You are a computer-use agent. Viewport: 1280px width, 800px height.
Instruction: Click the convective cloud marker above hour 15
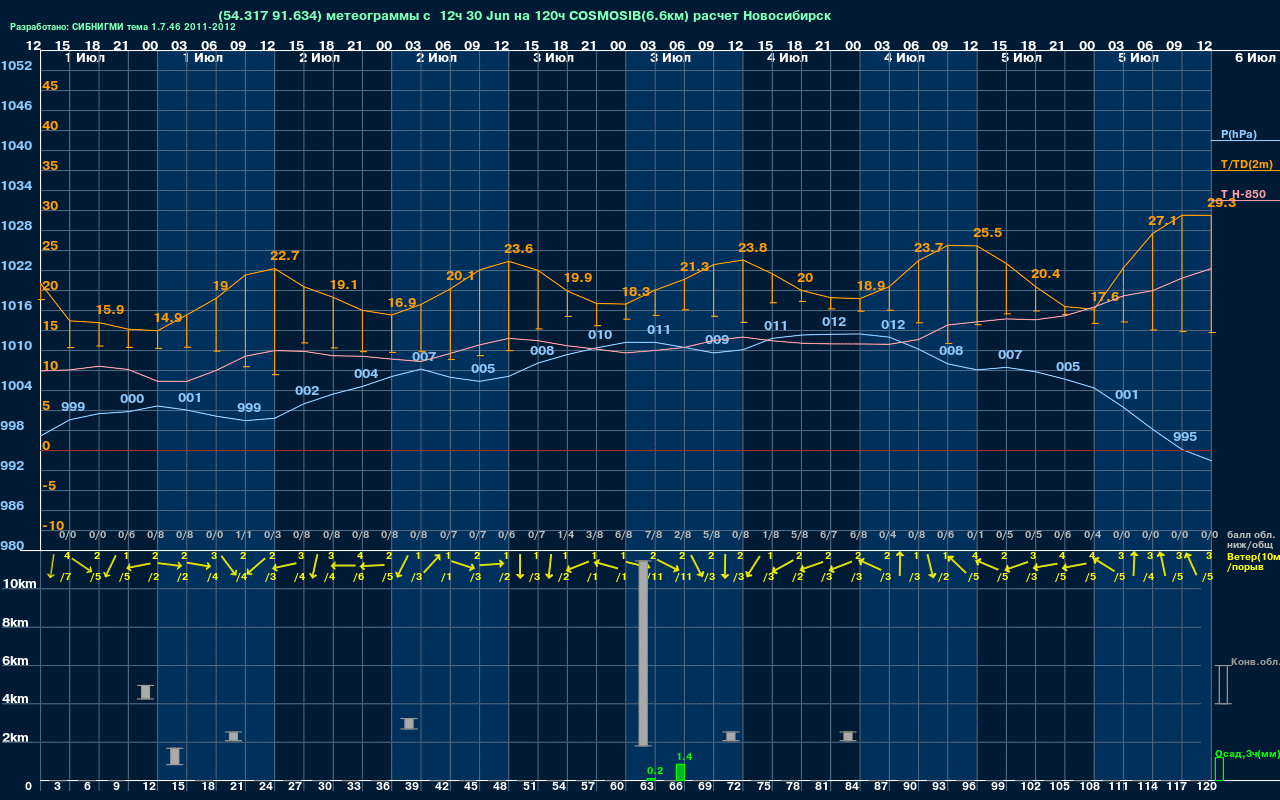click(175, 756)
